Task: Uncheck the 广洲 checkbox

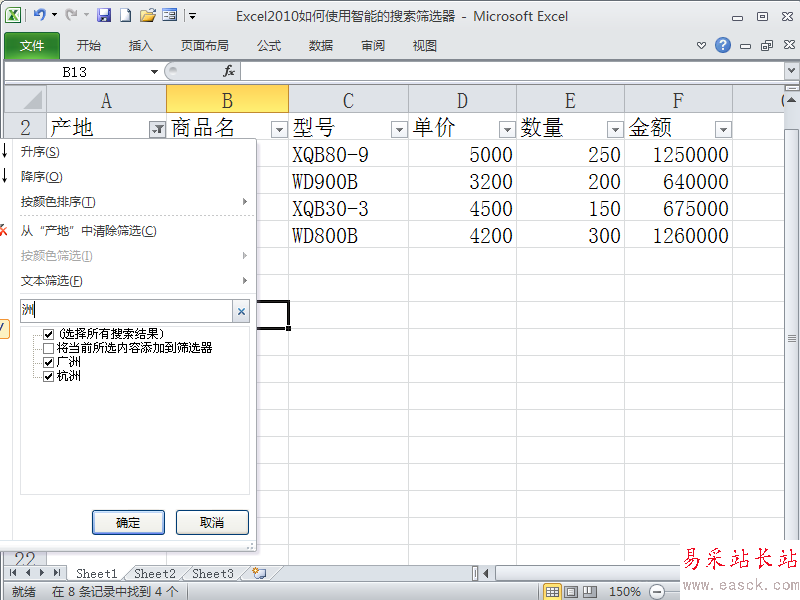Action: (x=48, y=362)
